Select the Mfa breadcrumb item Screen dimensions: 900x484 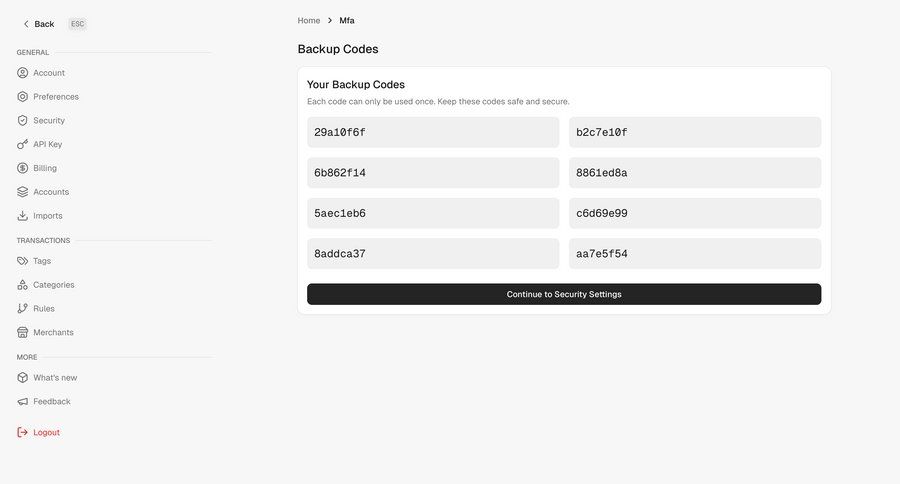point(347,21)
